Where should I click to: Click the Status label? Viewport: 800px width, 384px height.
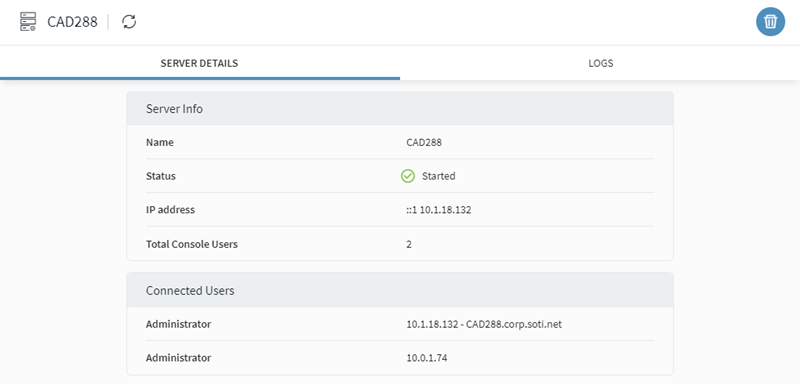tap(161, 176)
